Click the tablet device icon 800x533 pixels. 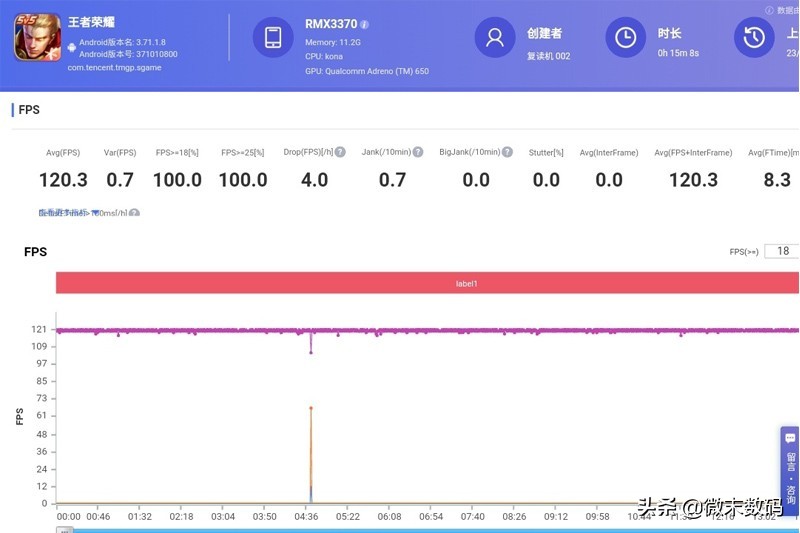point(273,37)
